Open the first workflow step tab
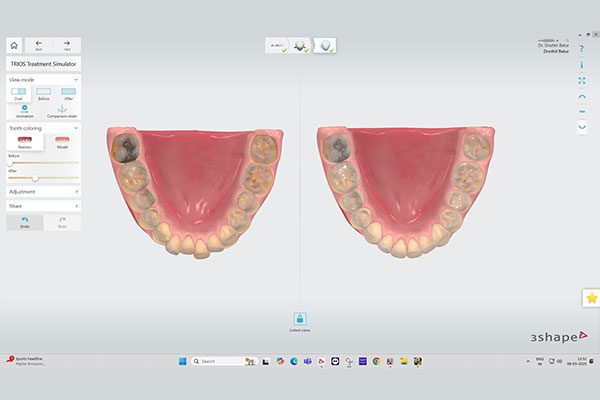The height and width of the screenshot is (400, 600). pos(277,46)
